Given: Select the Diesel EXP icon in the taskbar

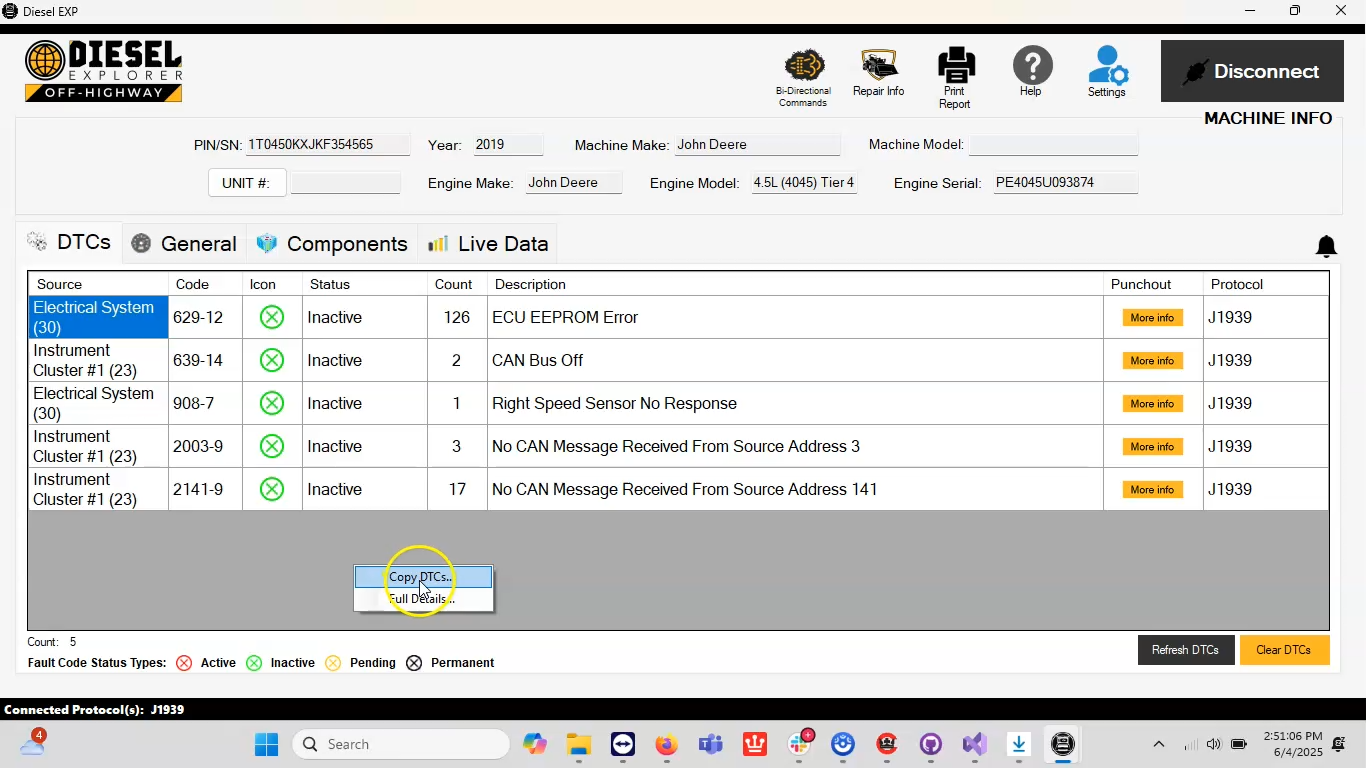Looking at the screenshot, I should (1062, 744).
